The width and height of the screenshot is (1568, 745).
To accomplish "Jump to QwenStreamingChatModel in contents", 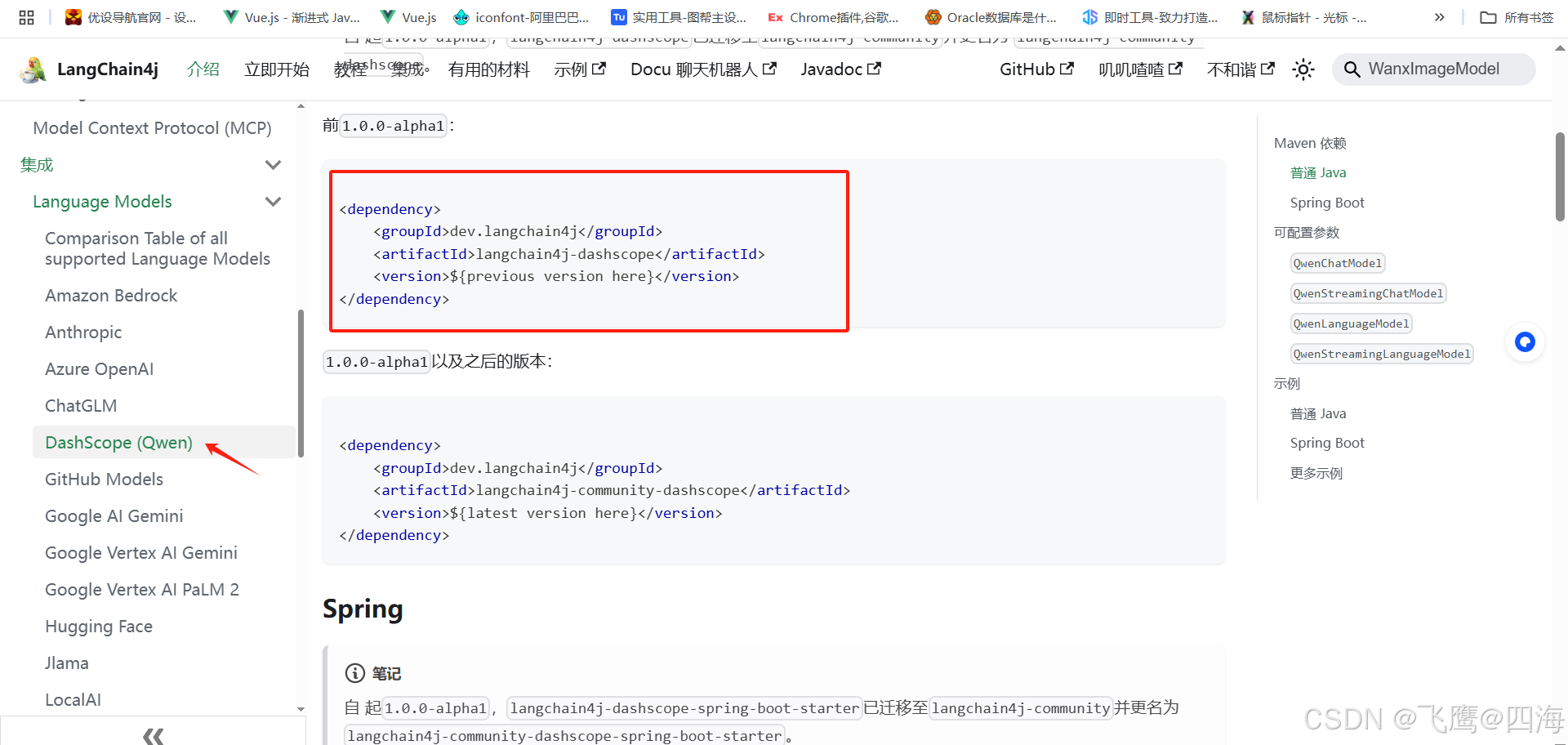I will coord(1368,293).
